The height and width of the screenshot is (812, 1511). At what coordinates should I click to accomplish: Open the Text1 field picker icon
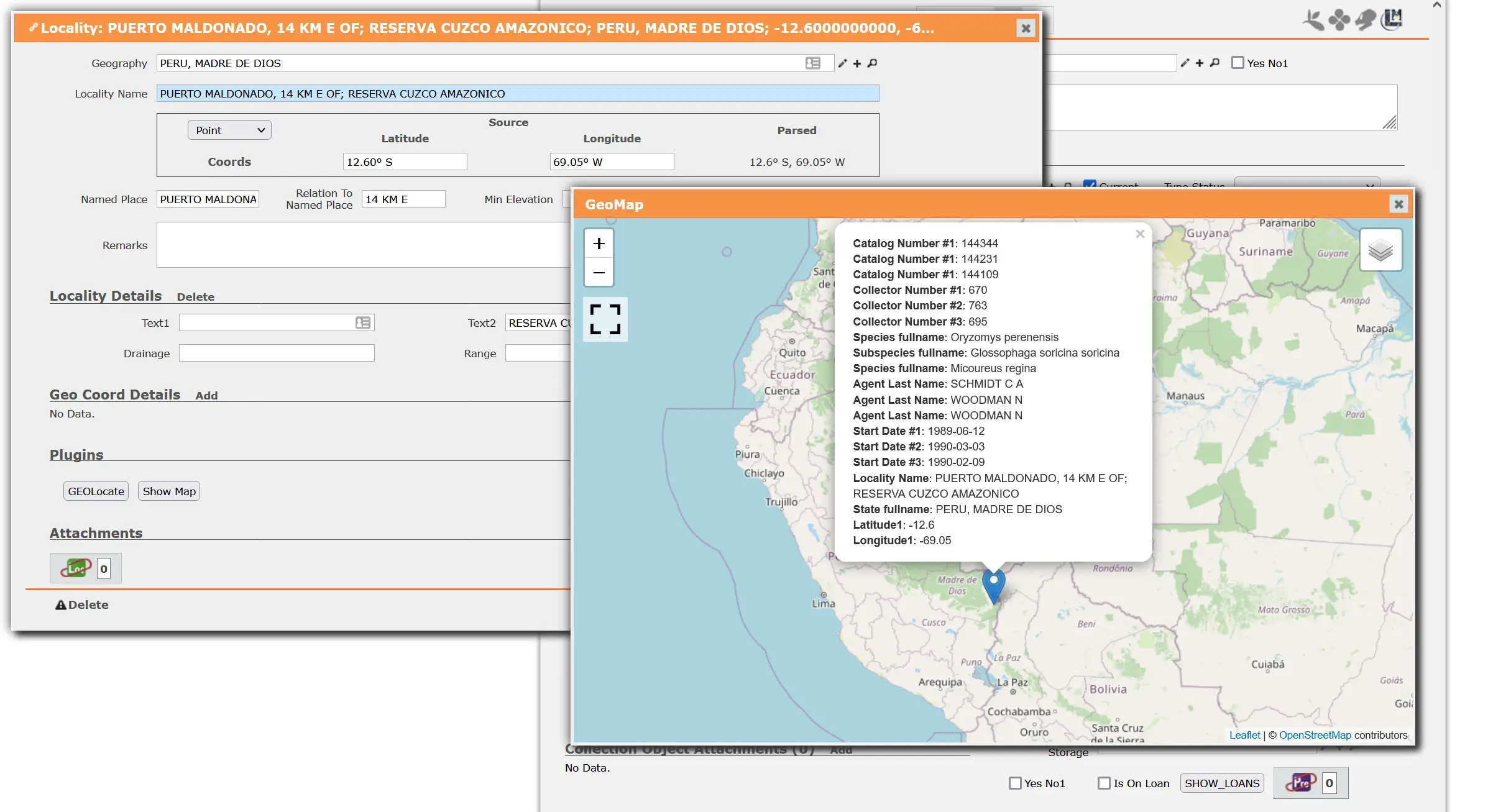pos(363,322)
